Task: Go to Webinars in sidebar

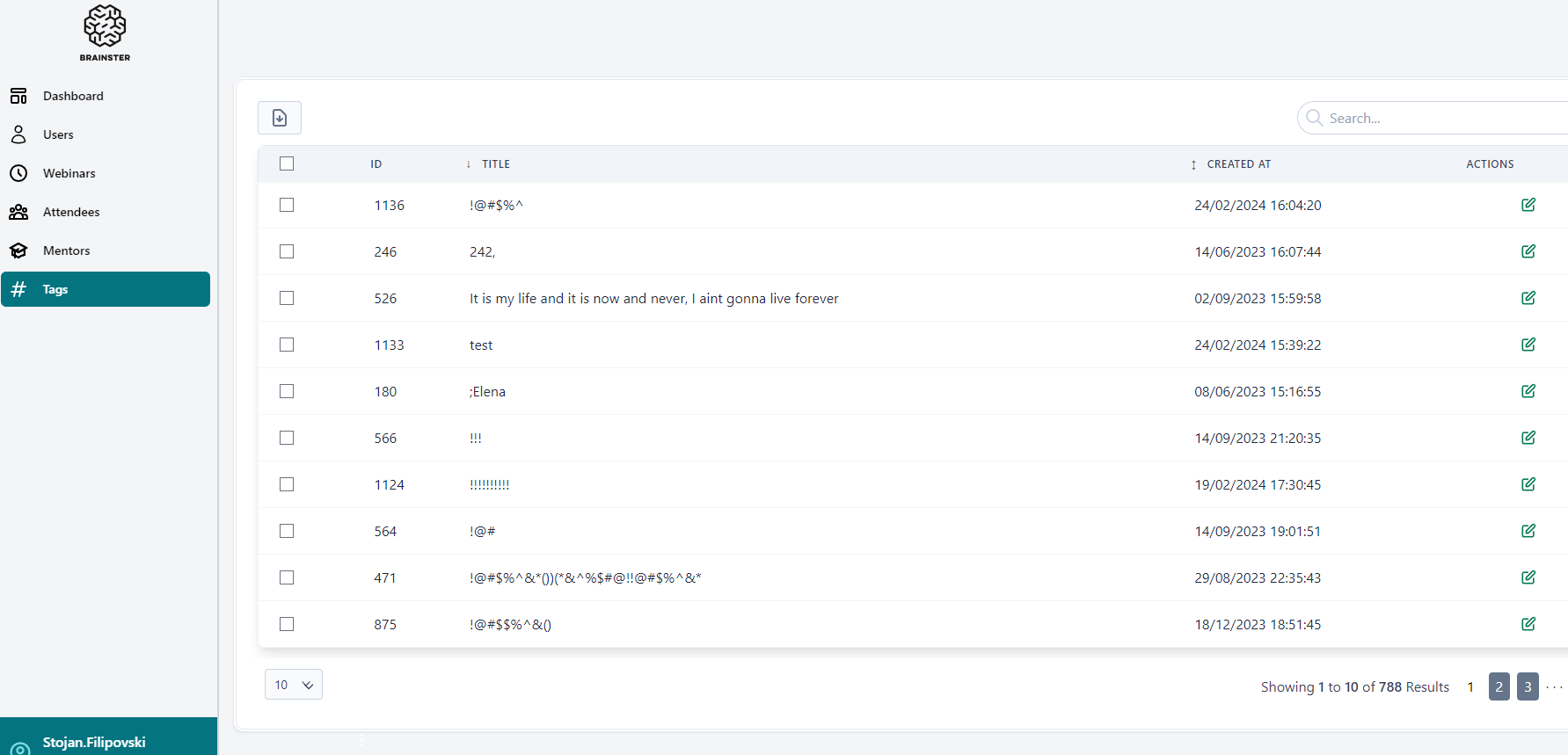Action: tap(69, 173)
